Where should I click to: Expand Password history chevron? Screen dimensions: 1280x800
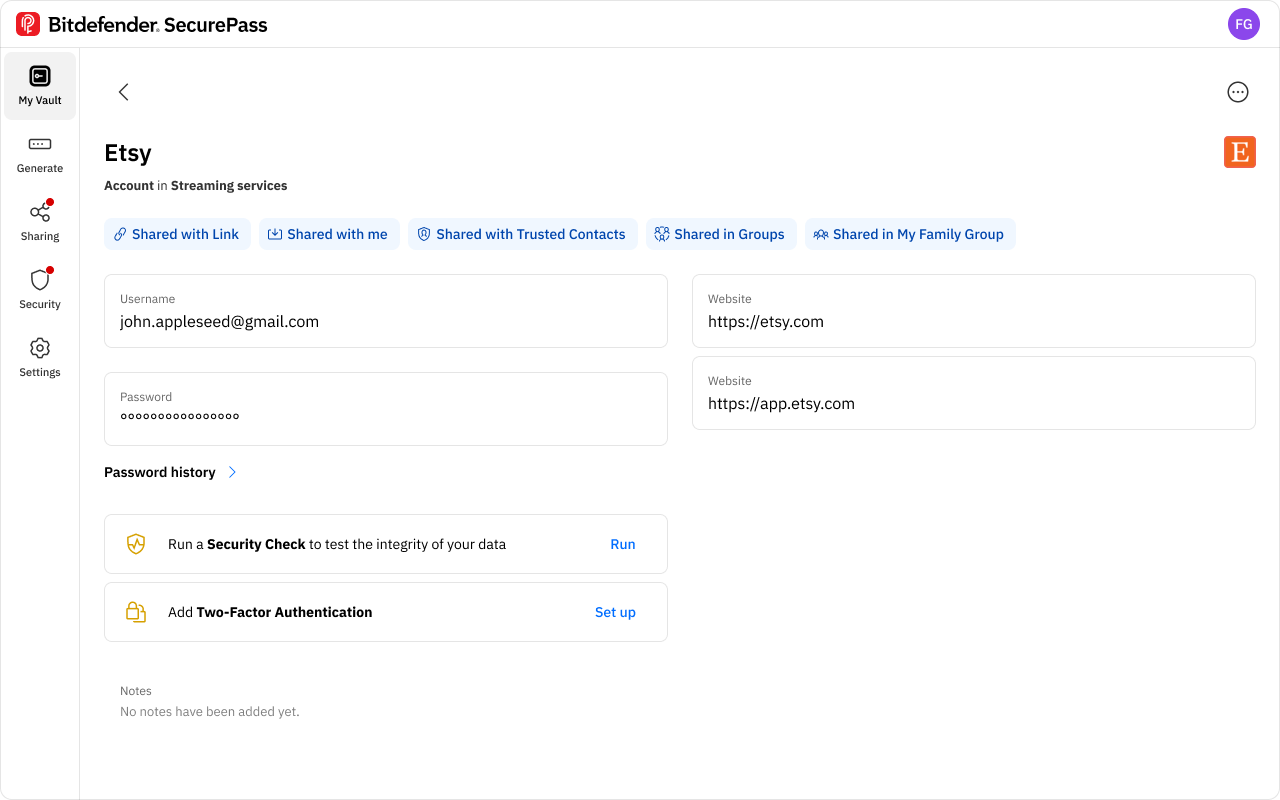click(232, 472)
